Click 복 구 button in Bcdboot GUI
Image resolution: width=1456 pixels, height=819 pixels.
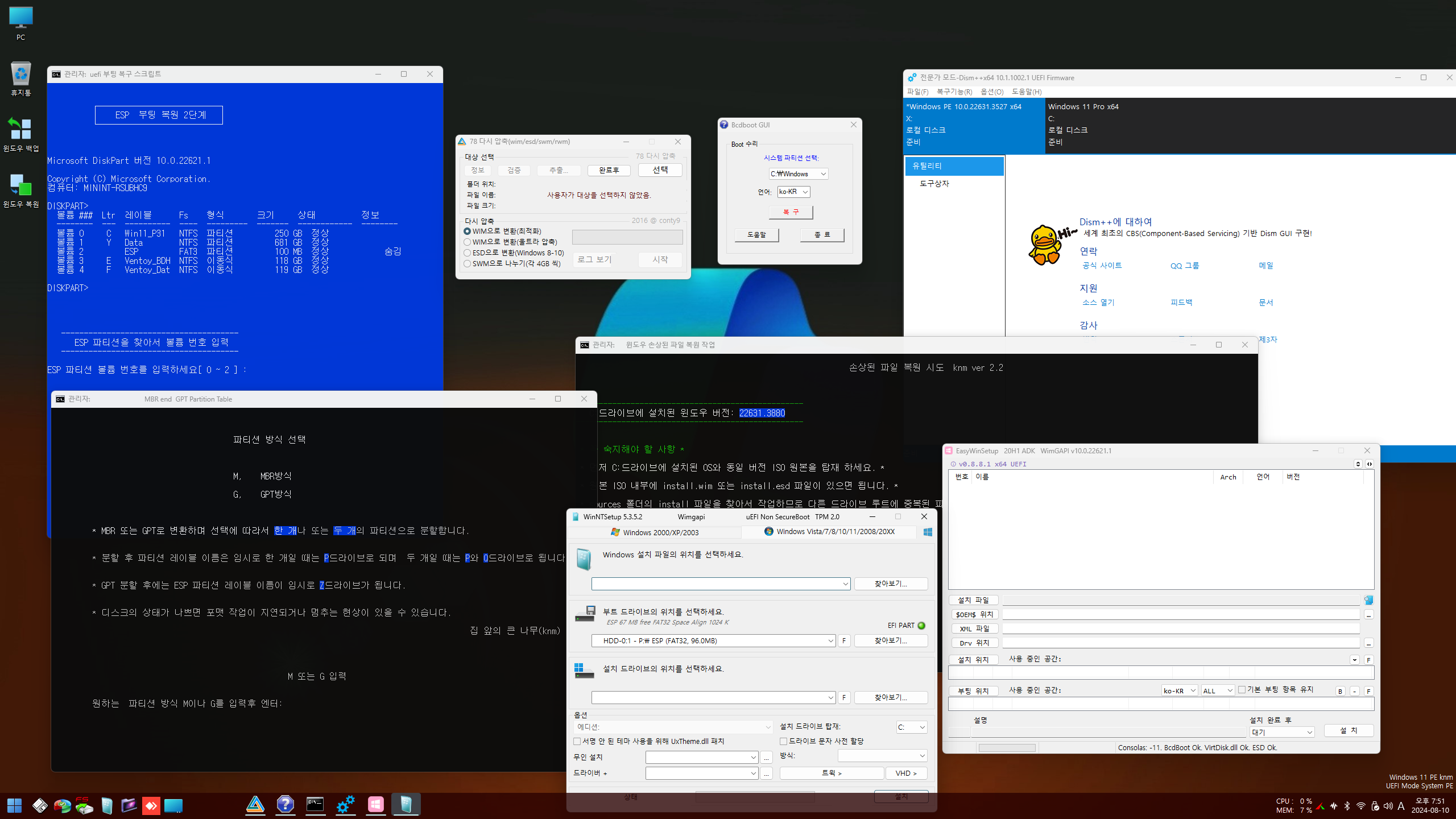pos(791,212)
